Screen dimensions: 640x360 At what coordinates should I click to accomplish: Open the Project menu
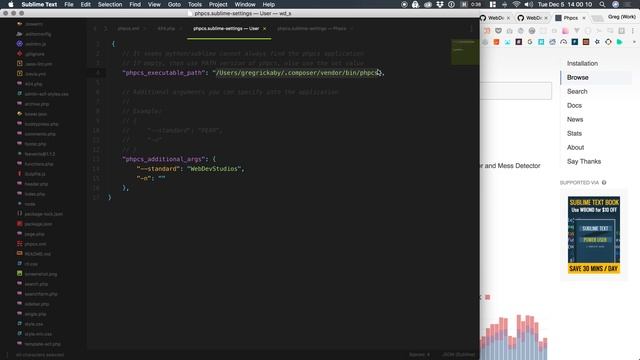218,4
